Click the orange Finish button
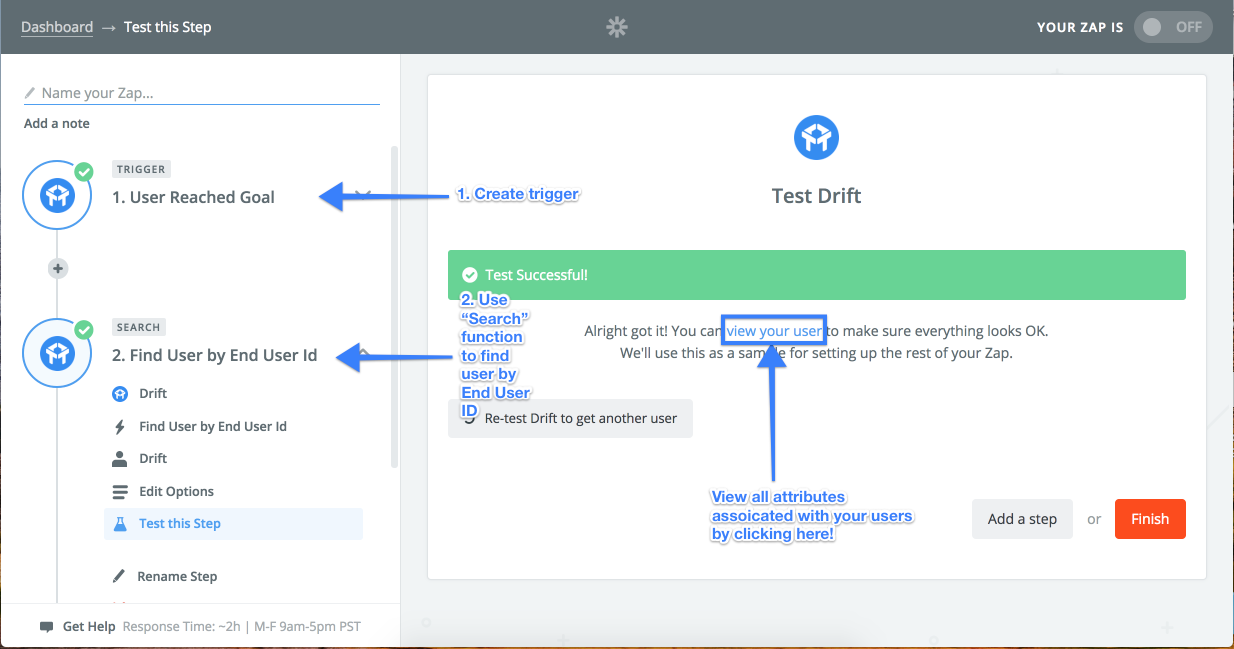Image resolution: width=1234 pixels, height=649 pixels. 1150,519
